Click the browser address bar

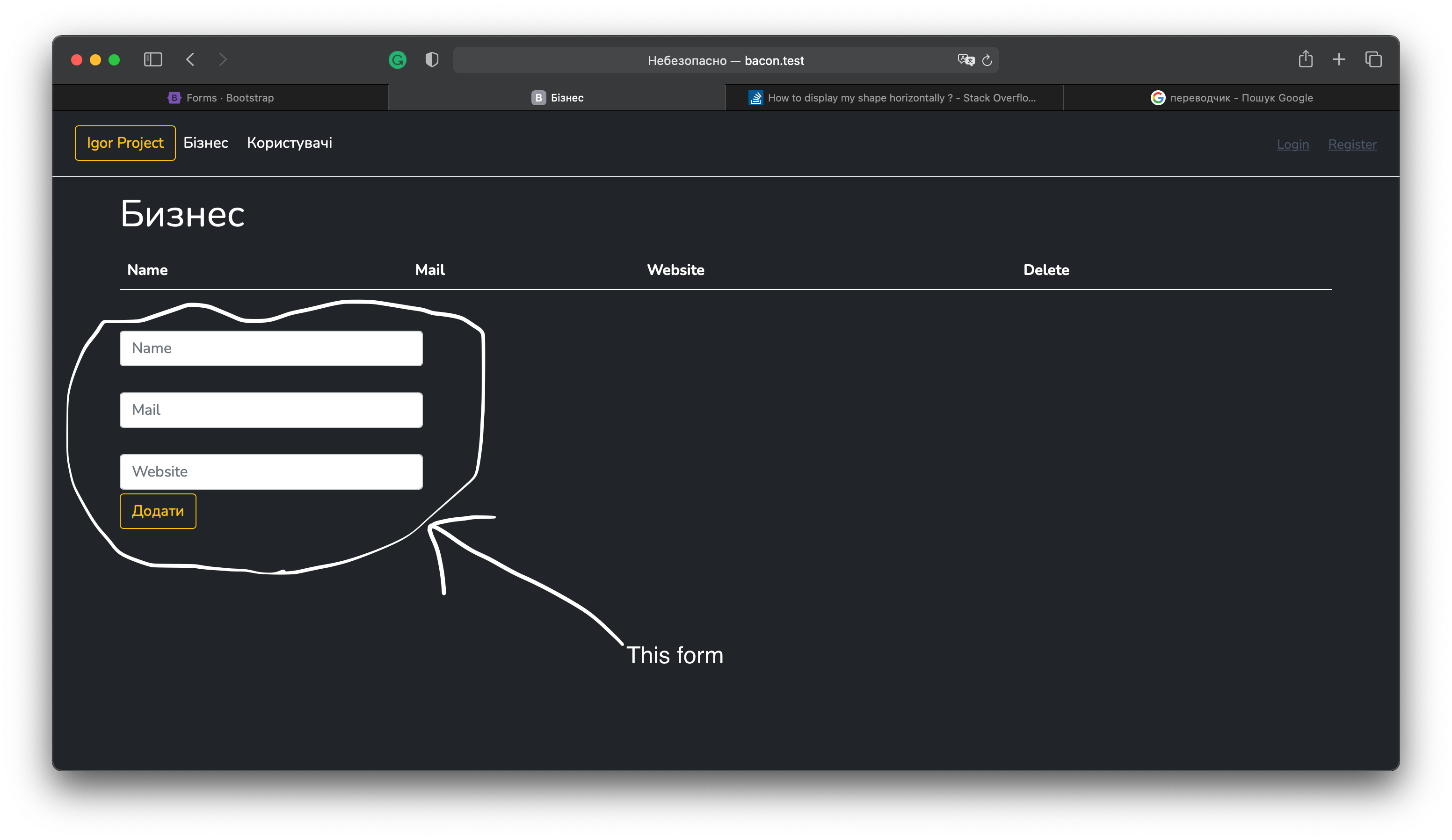click(x=726, y=60)
